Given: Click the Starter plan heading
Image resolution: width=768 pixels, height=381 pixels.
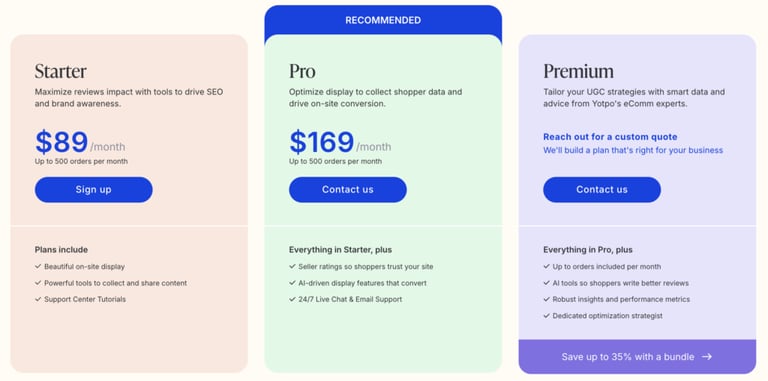Looking at the screenshot, I should 60,71.
